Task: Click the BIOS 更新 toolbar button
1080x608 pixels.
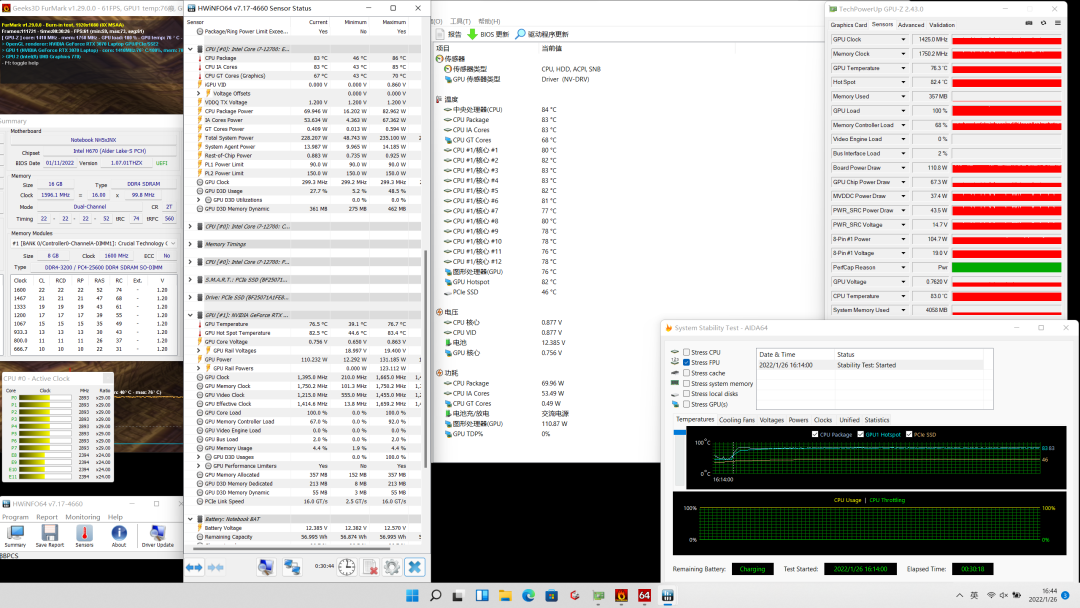Action: (488, 34)
